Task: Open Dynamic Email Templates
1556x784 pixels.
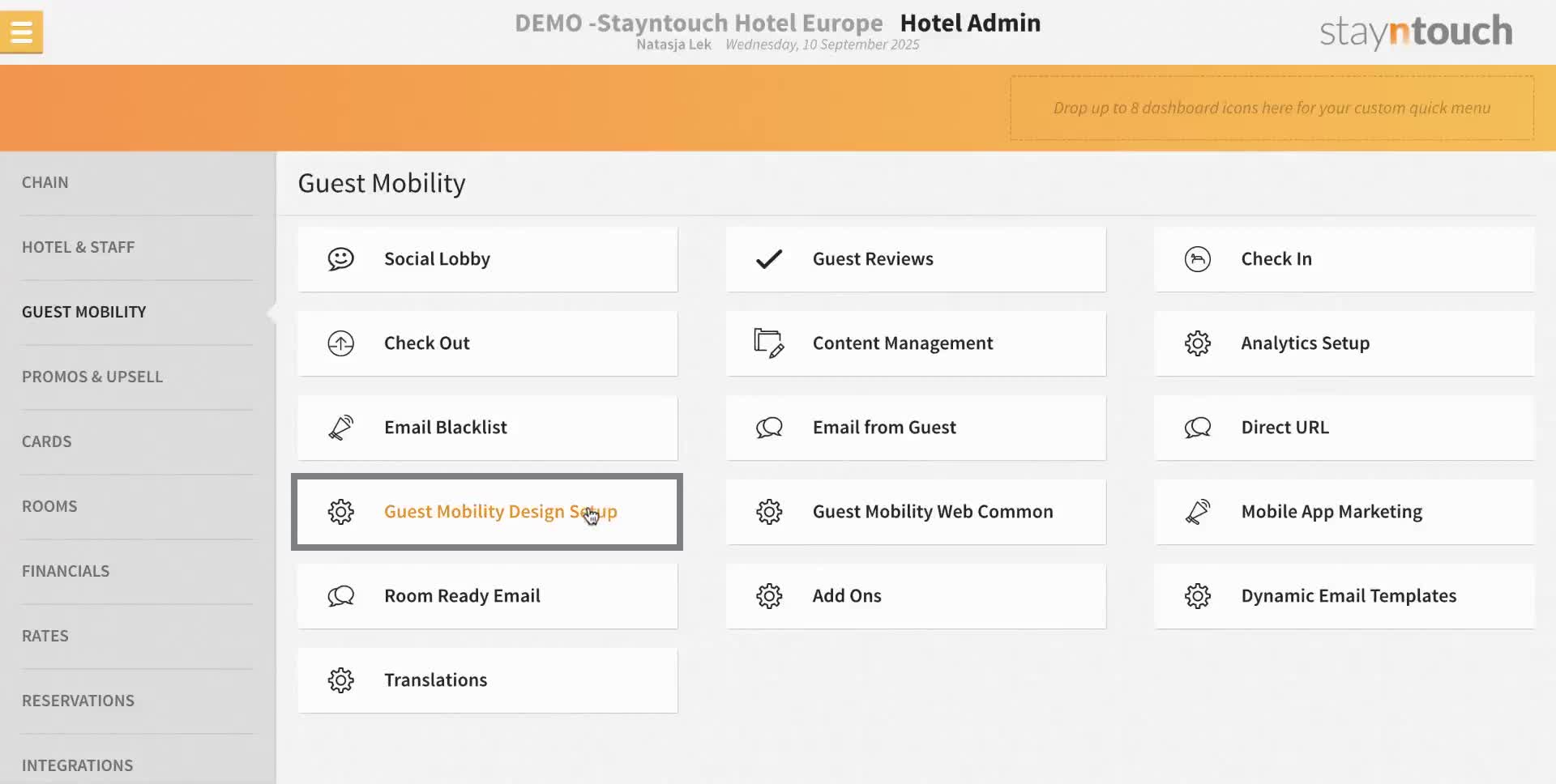Action: [1344, 596]
